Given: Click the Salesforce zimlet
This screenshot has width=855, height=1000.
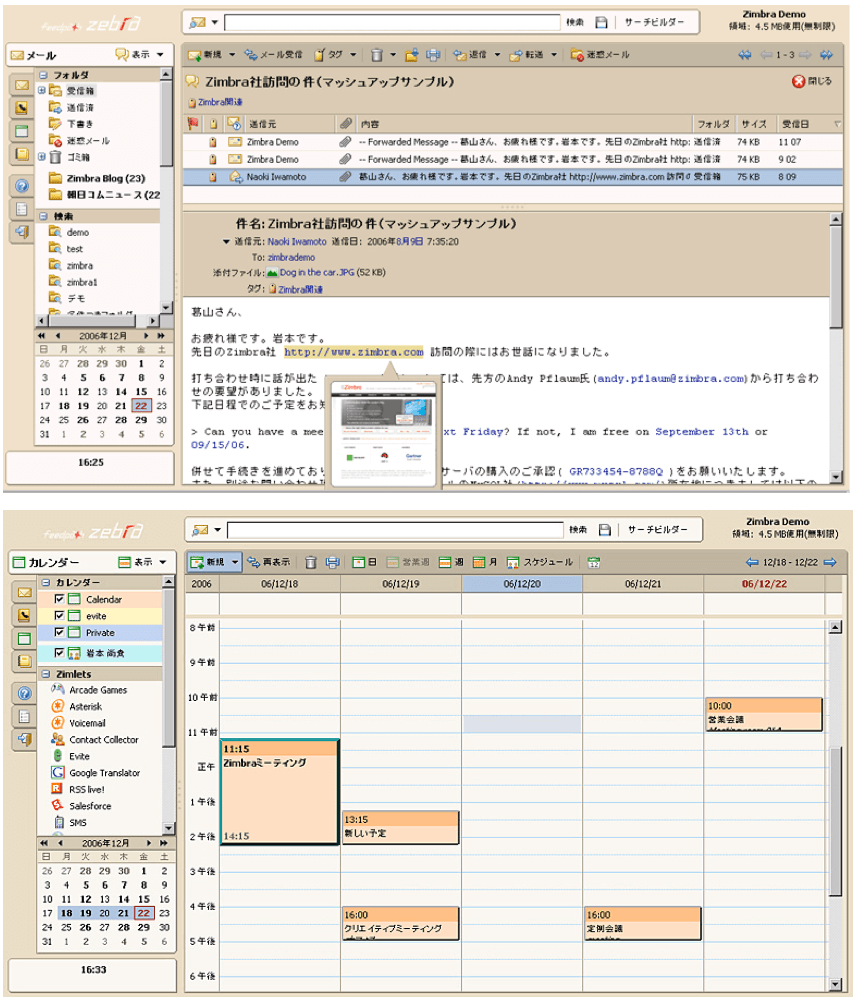Looking at the screenshot, I should (81, 805).
